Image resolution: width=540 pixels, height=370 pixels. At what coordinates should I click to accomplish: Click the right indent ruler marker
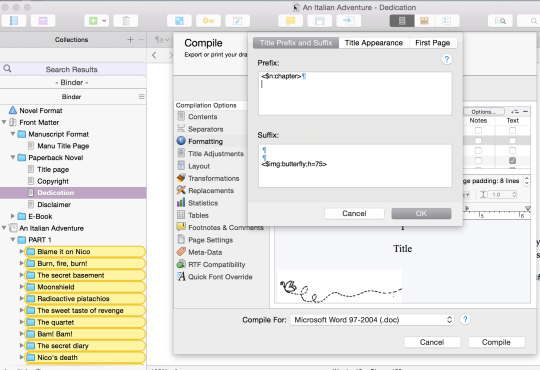(528, 208)
